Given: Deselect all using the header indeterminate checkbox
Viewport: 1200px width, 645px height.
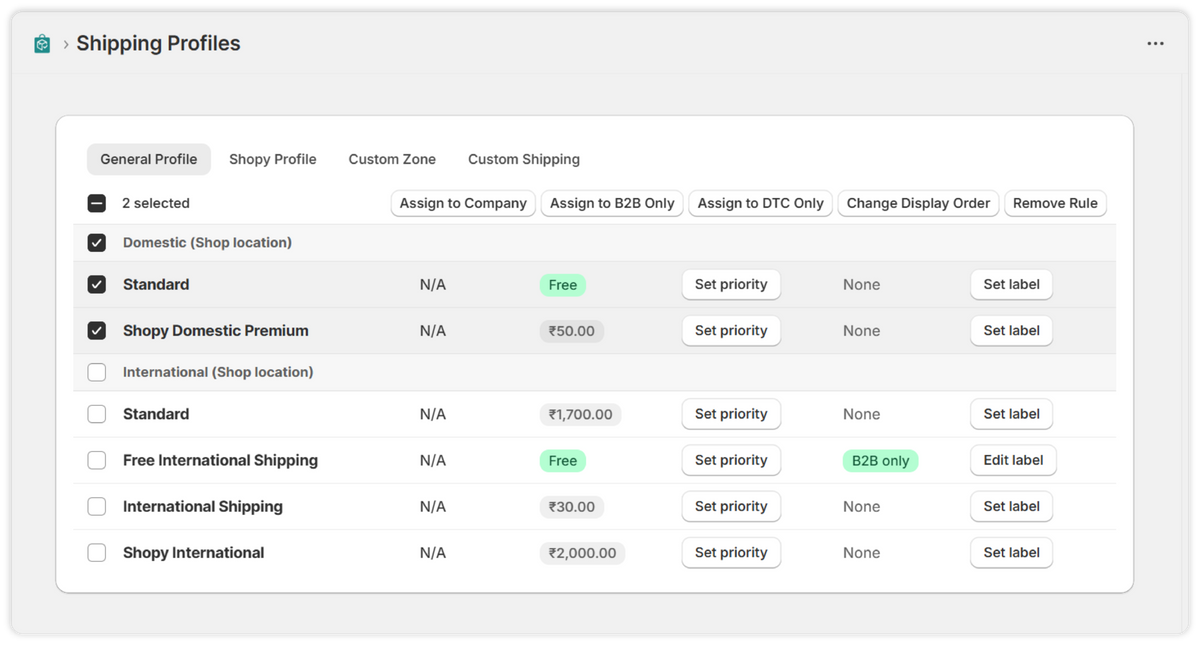Looking at the screenshot, I should coord(97,203).
